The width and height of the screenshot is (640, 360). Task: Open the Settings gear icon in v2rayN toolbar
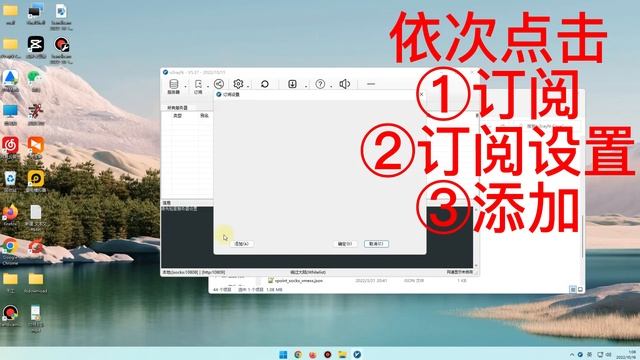pyautogui.click(x=238, y=84)
